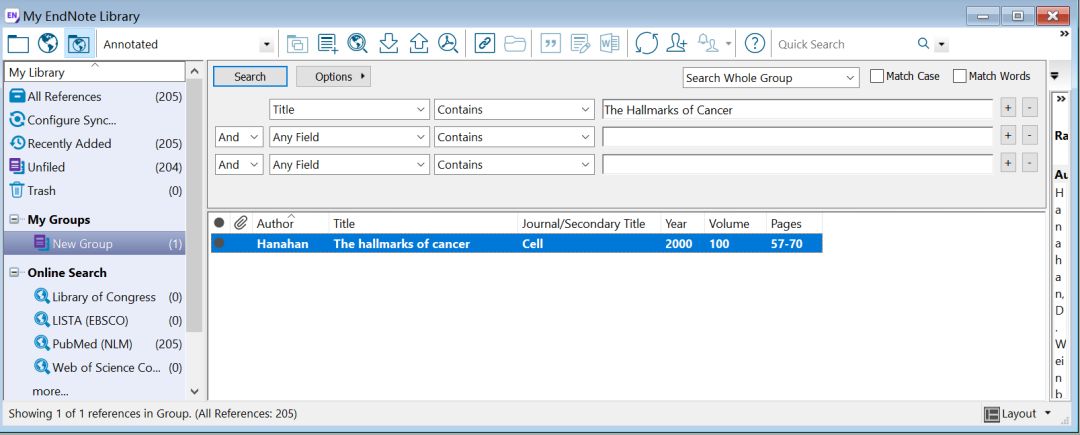Open the Quick Search dropdown arrow

coord(942,45)
